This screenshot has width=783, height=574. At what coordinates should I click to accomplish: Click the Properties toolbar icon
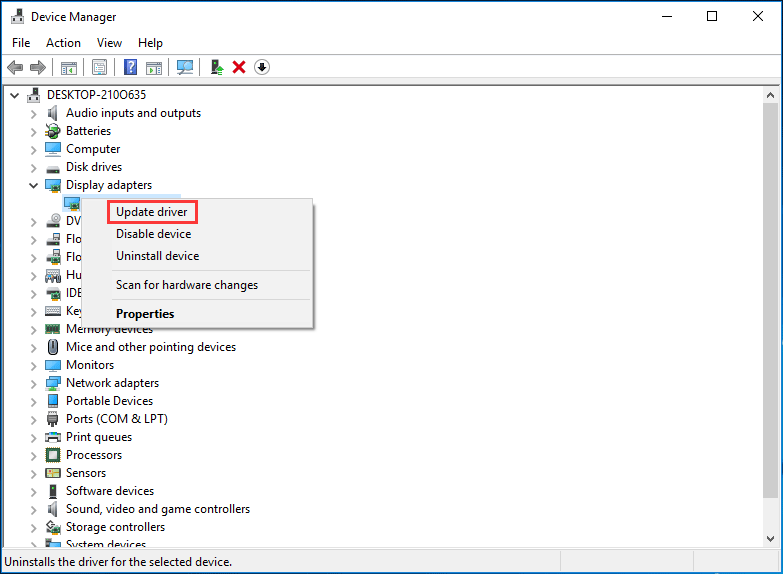[x=99, y=67]
